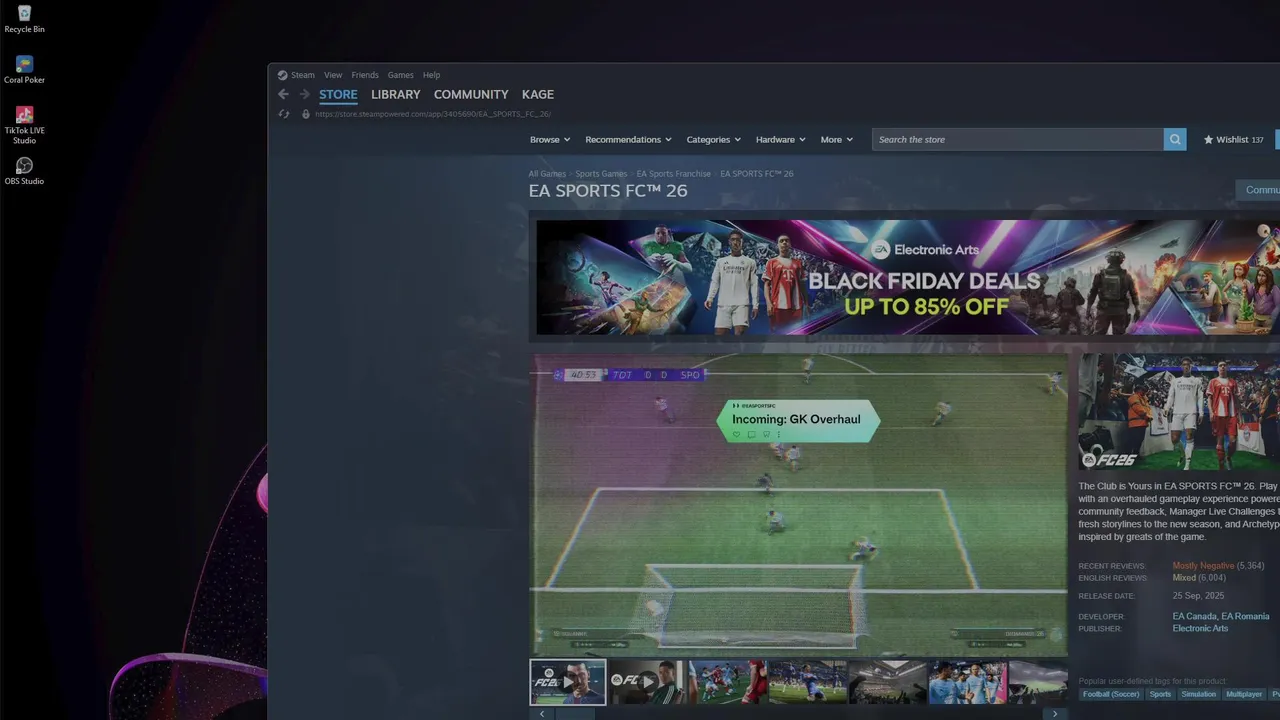Open the Steam menu
Viewport: 1280px width, 720px height.
coord(296,75)
